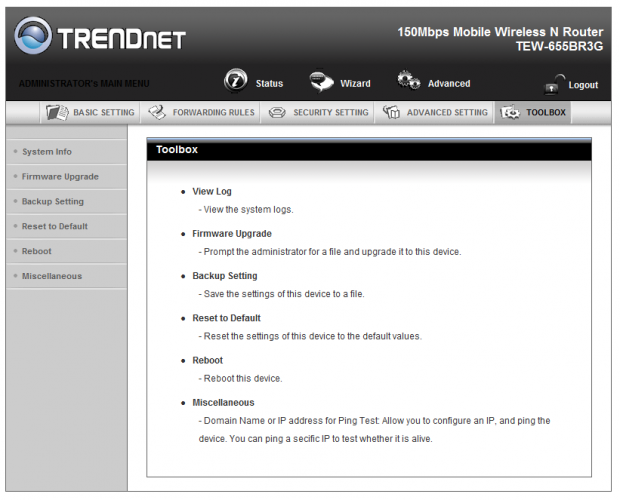Click the 'Reboot this device' description

coord(240,379)
